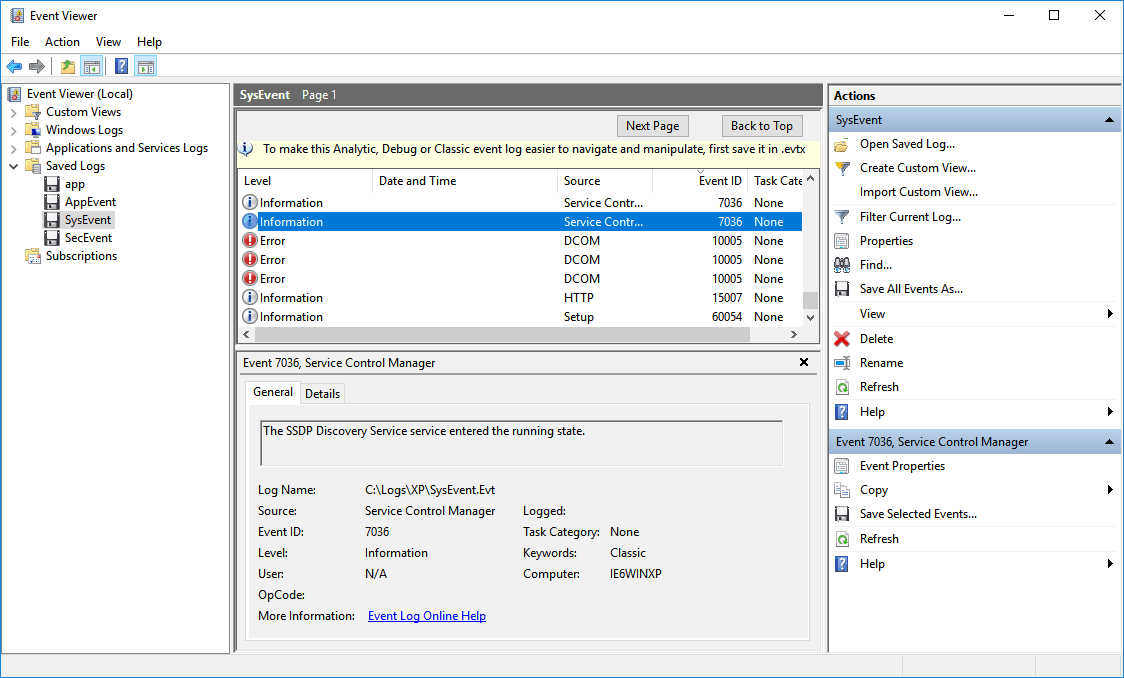The height and width of the screenshot is (678, 1124).
Task: Click the Create Custom View funnel icon
Action: [842, 168]
